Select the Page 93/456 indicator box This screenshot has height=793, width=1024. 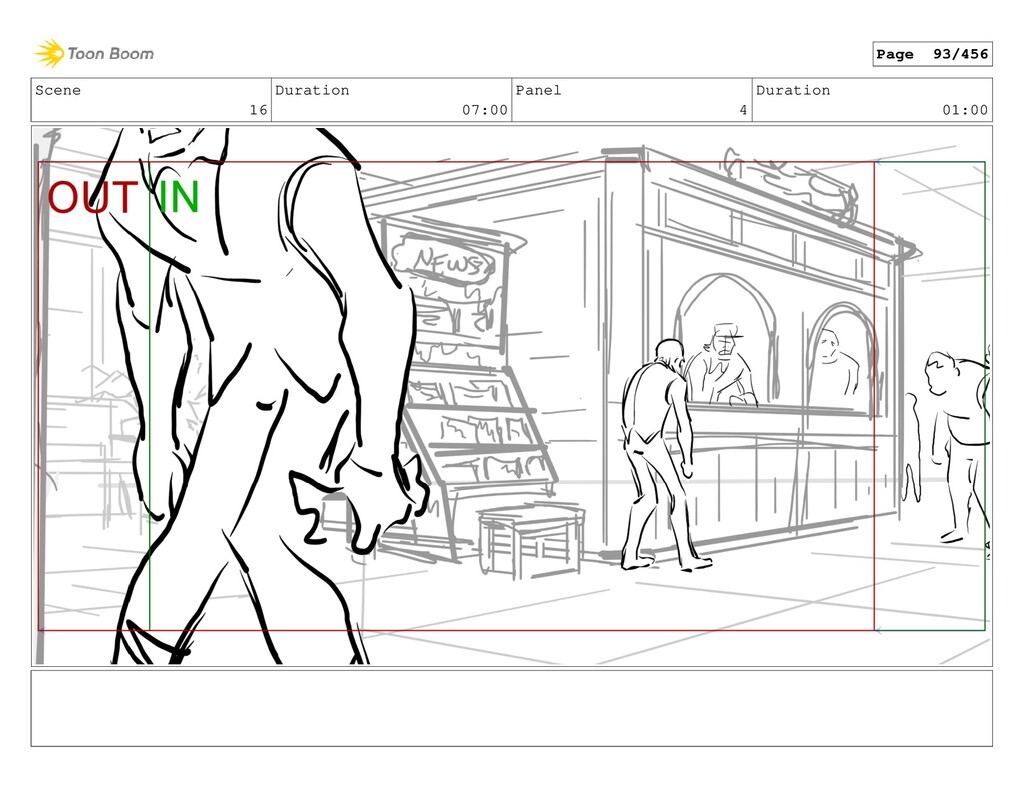point(931,55)
